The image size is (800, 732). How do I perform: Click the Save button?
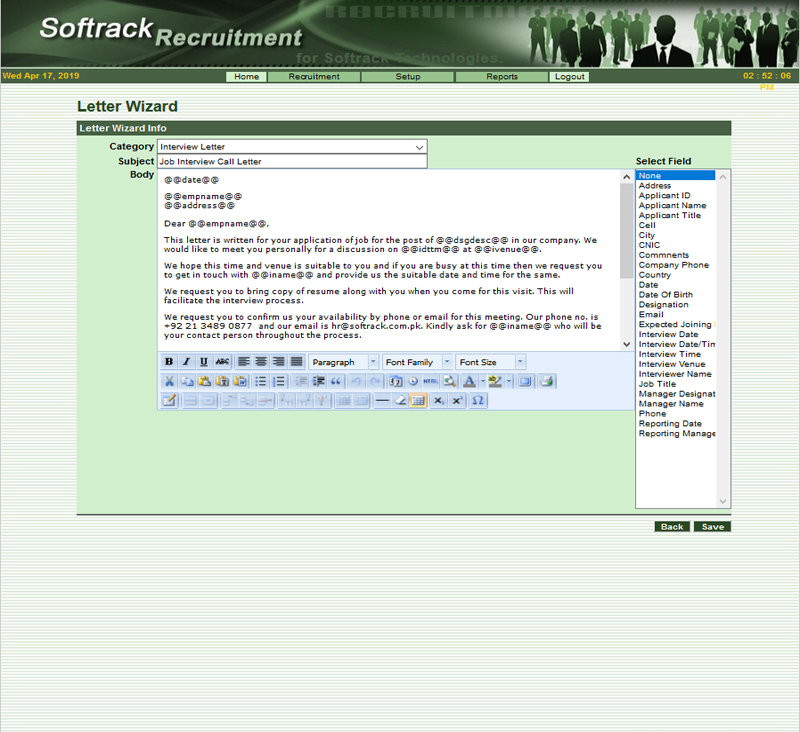(712, 527)
